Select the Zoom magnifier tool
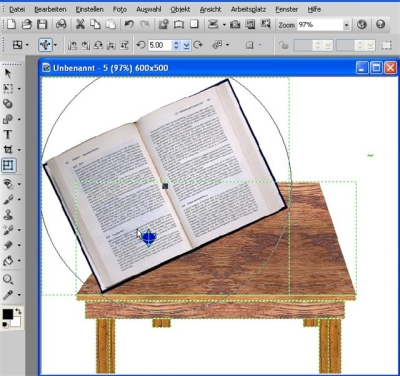This screenshot has height=376, width=400. (x=8, y=279)
